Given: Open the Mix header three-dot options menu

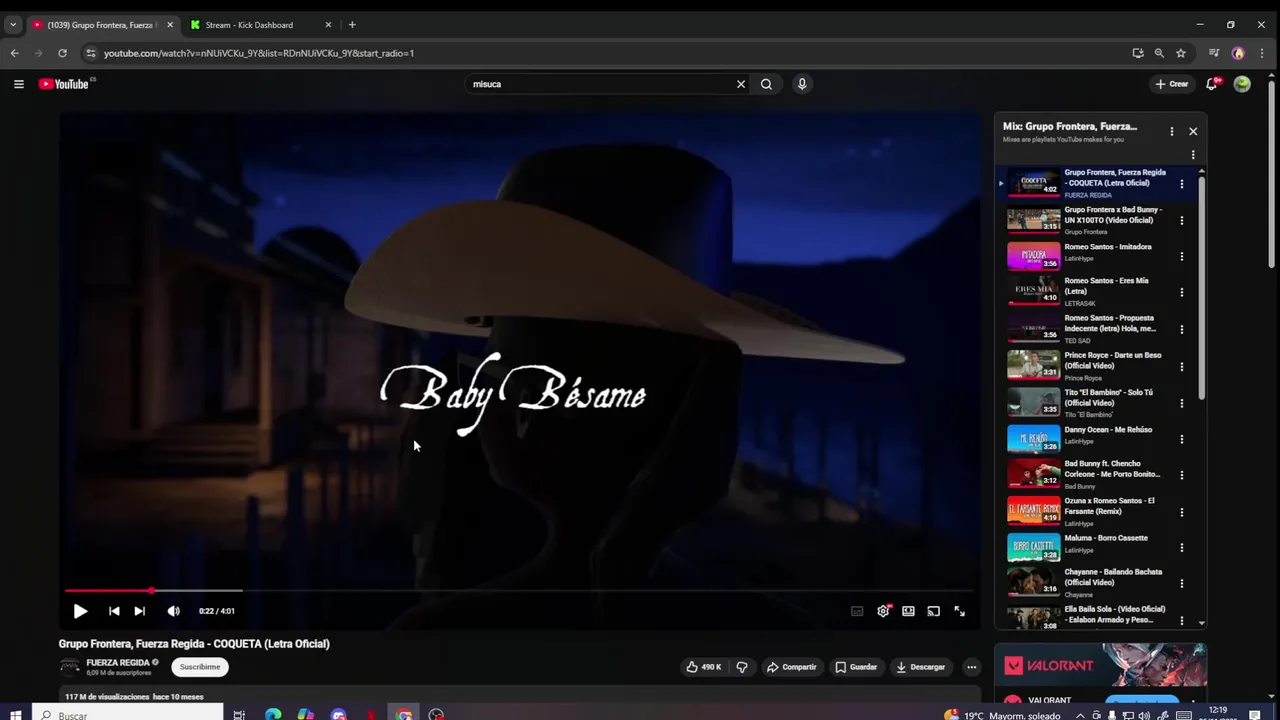Looking at the screenshot, I should click(1172, 131).
